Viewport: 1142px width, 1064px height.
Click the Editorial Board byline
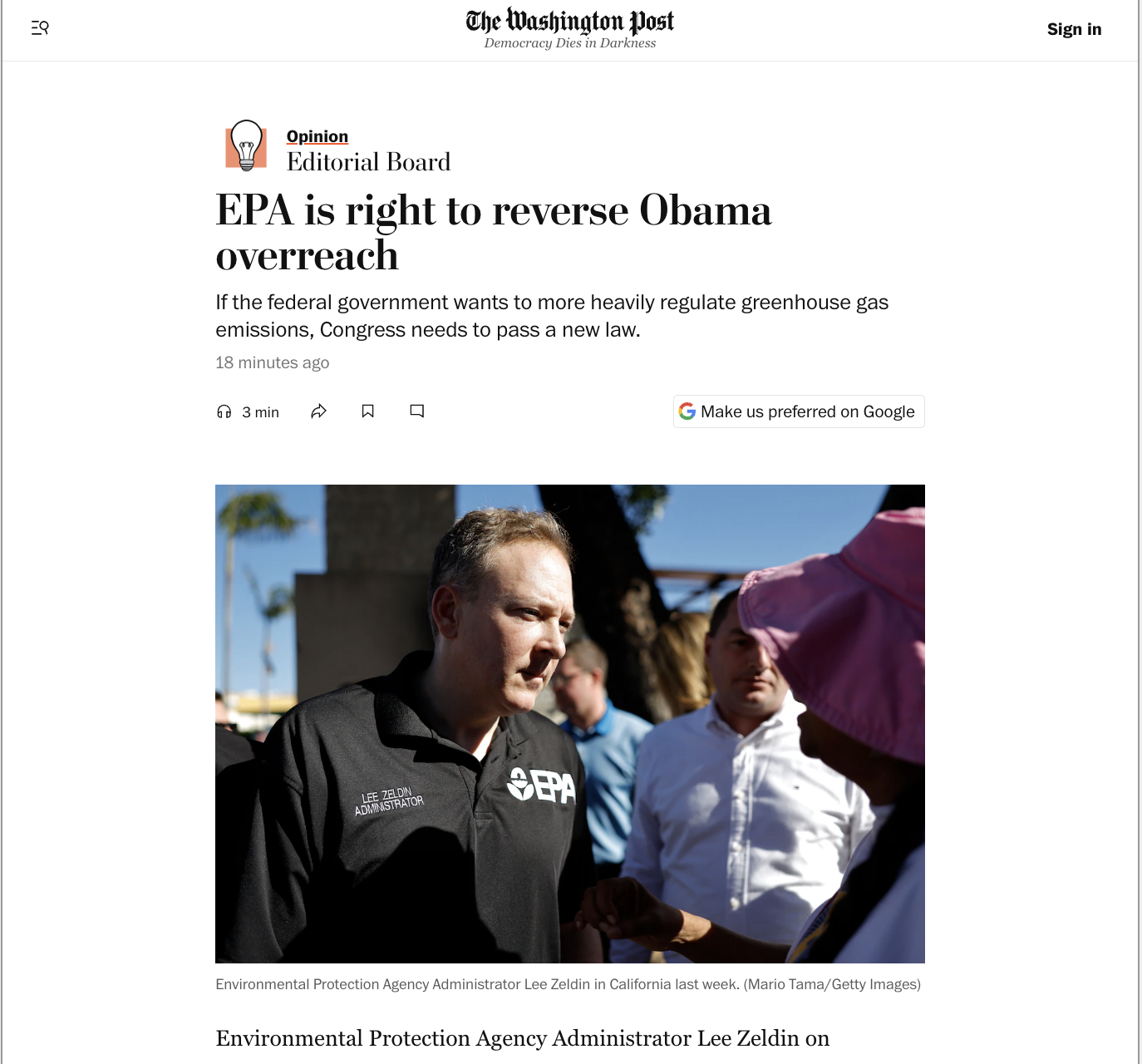tap(368, 162)
